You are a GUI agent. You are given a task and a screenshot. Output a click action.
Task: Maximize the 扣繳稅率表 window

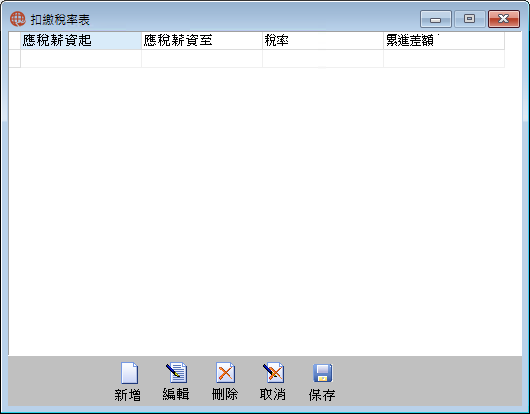pyautogui.click(x=469, y=19)
